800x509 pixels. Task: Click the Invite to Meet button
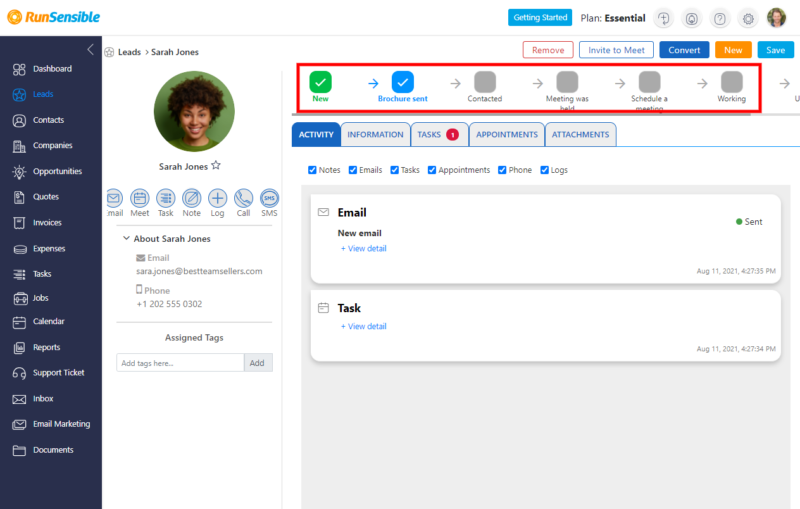(616, 50)
